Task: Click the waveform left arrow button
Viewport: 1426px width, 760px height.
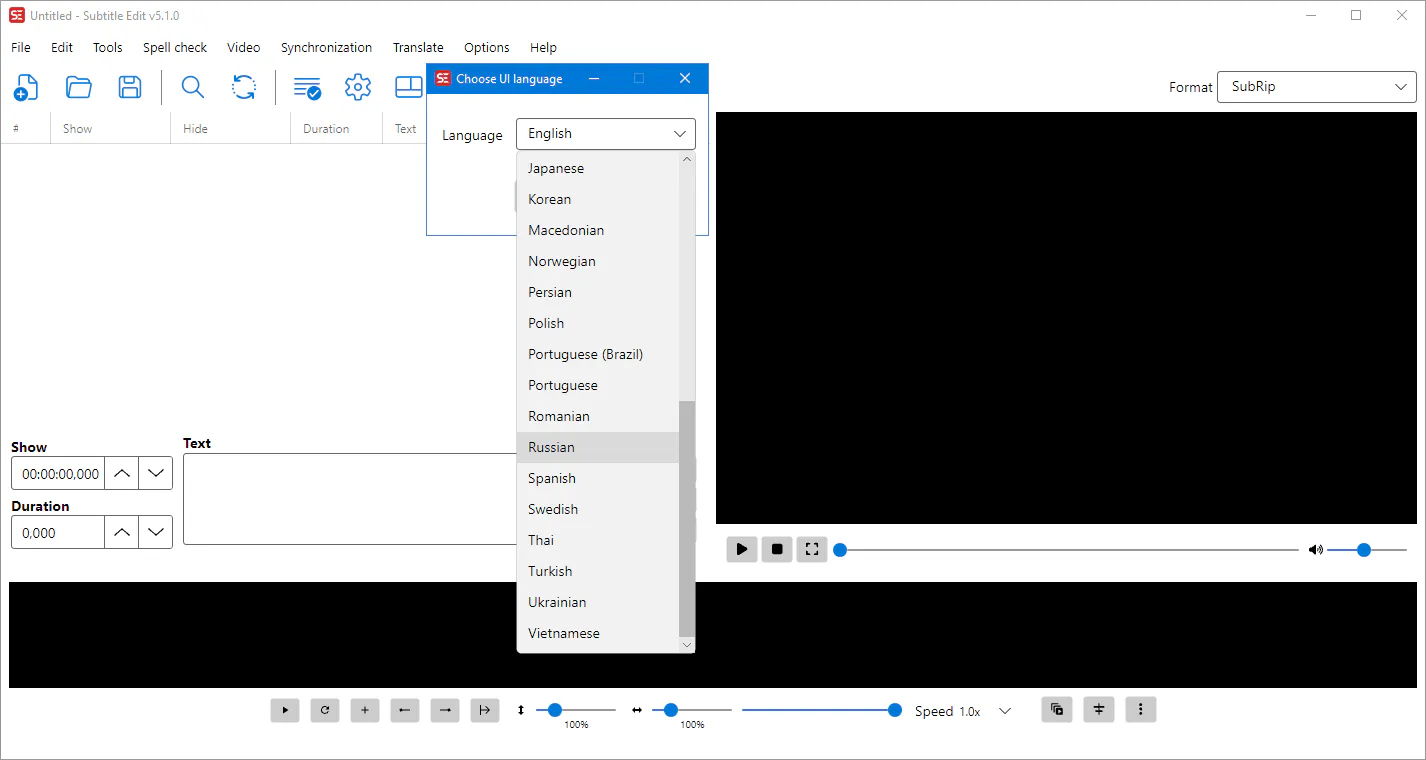Action: pyautogui.click(x=405, y=710)
